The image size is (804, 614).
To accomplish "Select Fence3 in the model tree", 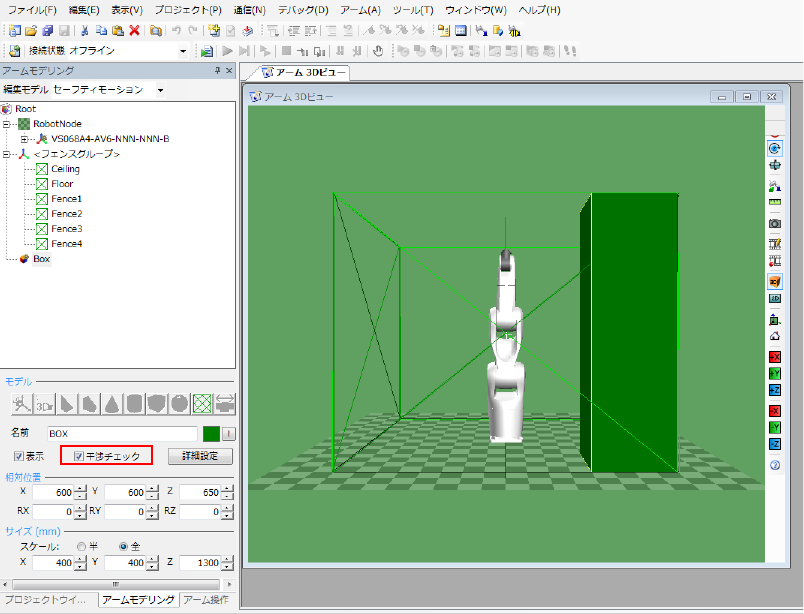I will coord(66,229).
